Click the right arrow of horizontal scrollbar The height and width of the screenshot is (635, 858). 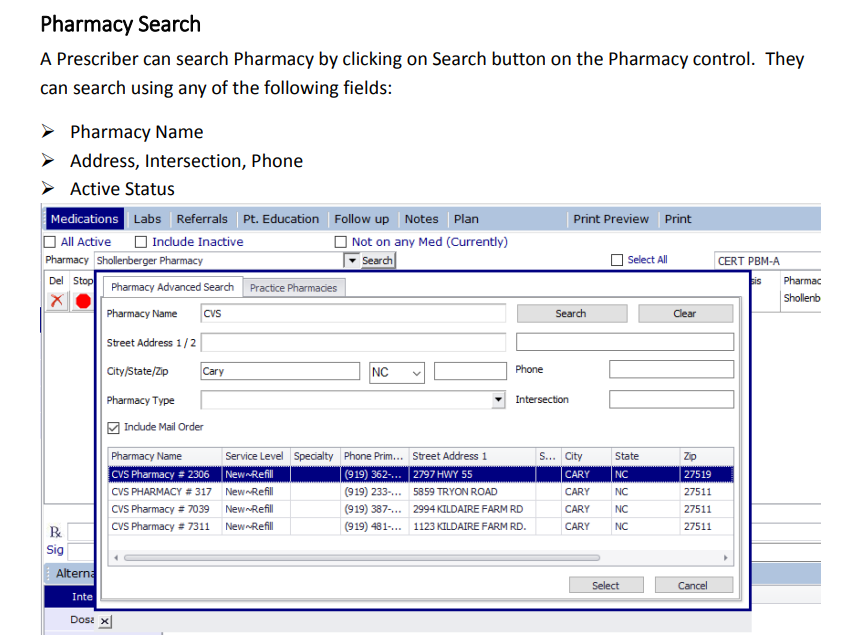point(726,557)
